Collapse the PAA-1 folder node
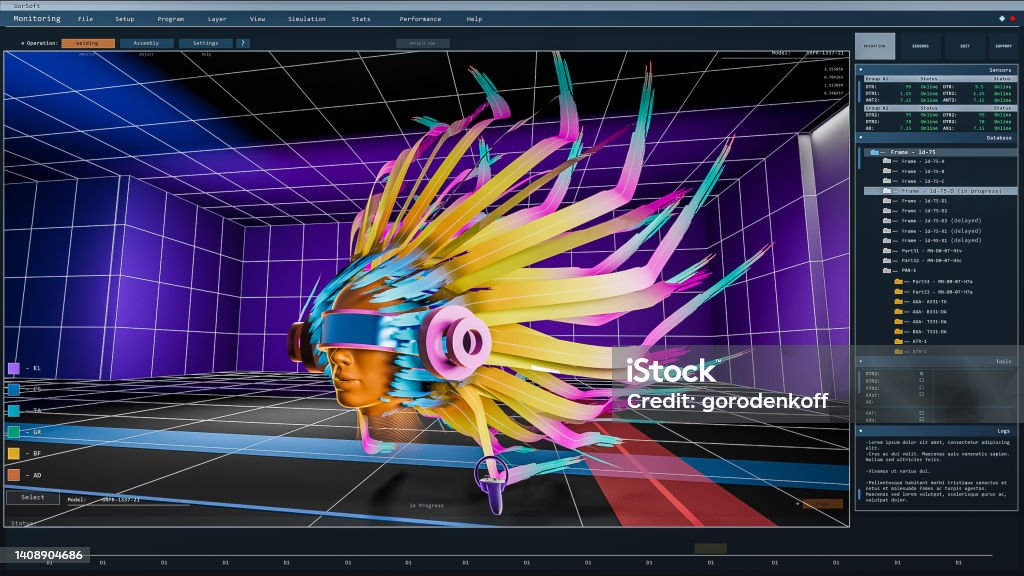Viewport: 1024px width, 576px height. pos(887,270)
